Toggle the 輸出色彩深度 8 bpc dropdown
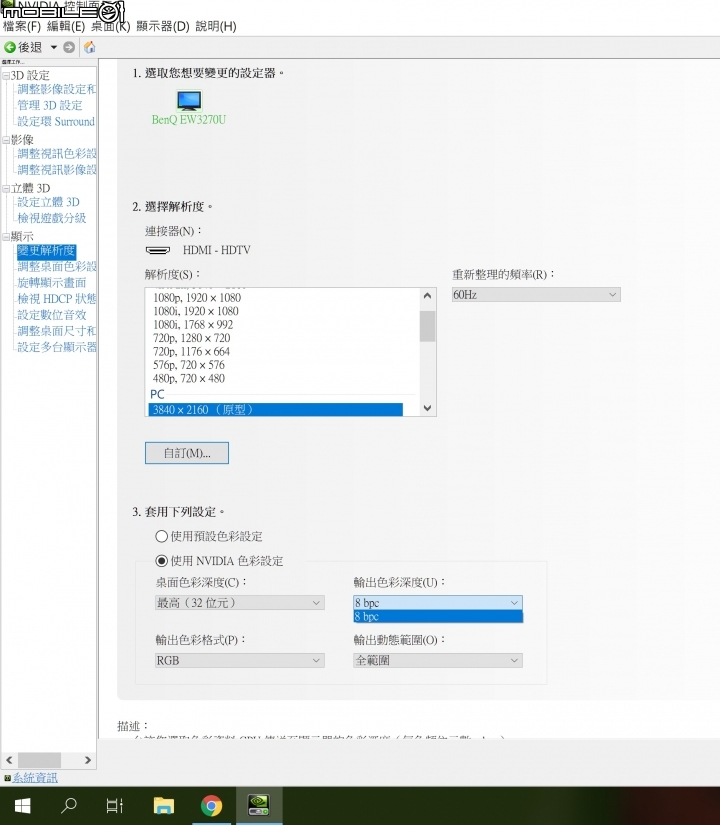Viewport: 720px width, 825px height. (438, 602)
